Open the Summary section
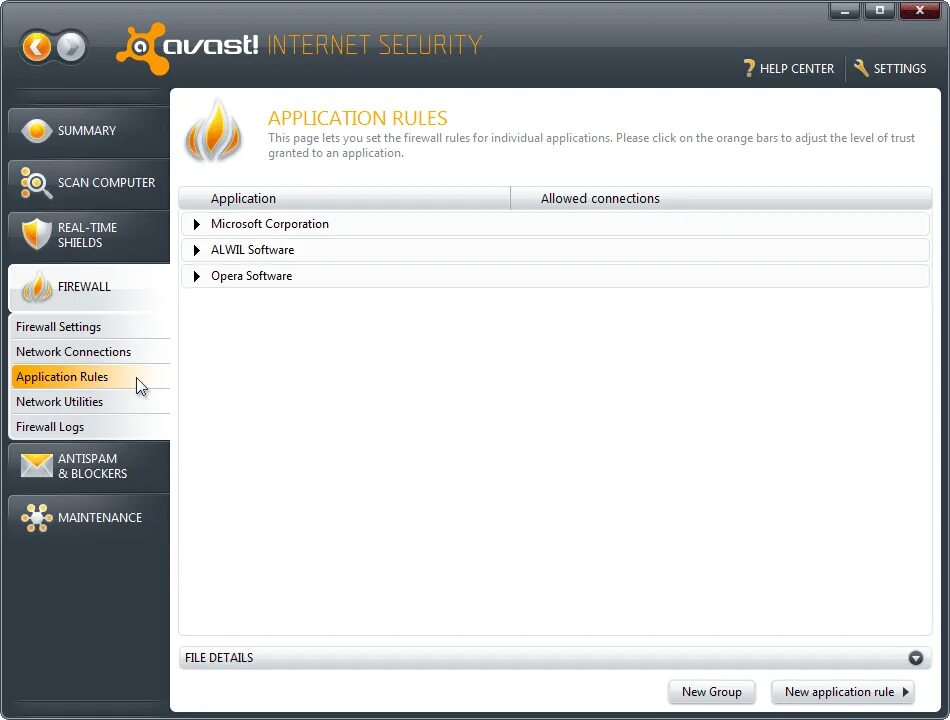 [89, 131]
